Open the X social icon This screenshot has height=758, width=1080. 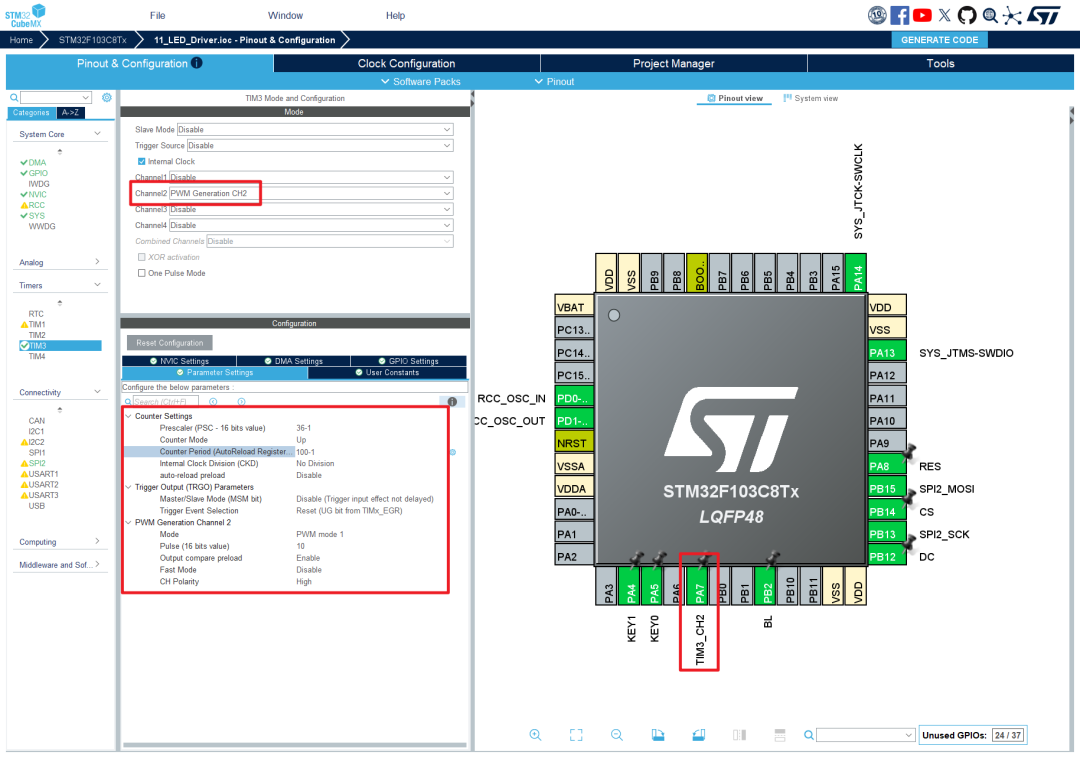944,15
